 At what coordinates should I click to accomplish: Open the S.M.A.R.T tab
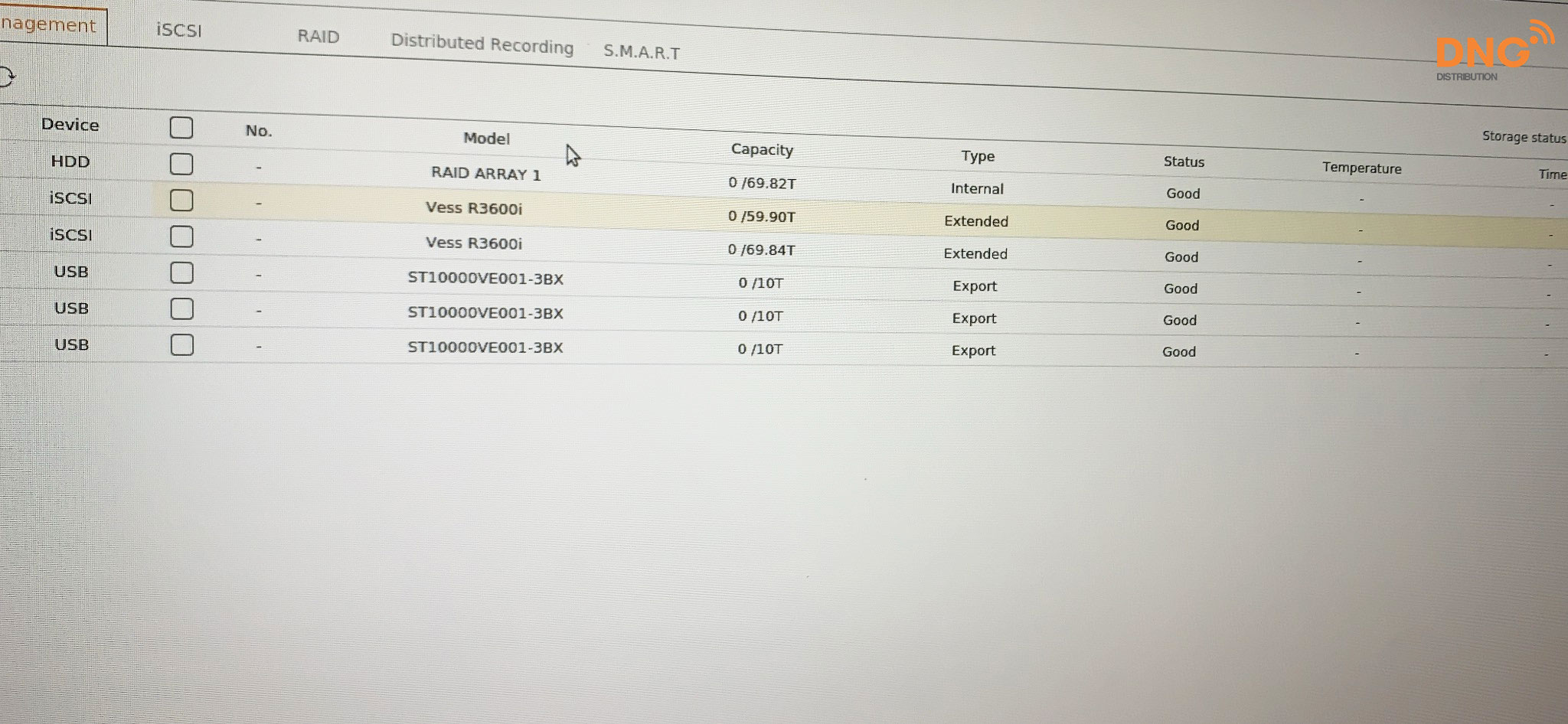tap(642, 52)
